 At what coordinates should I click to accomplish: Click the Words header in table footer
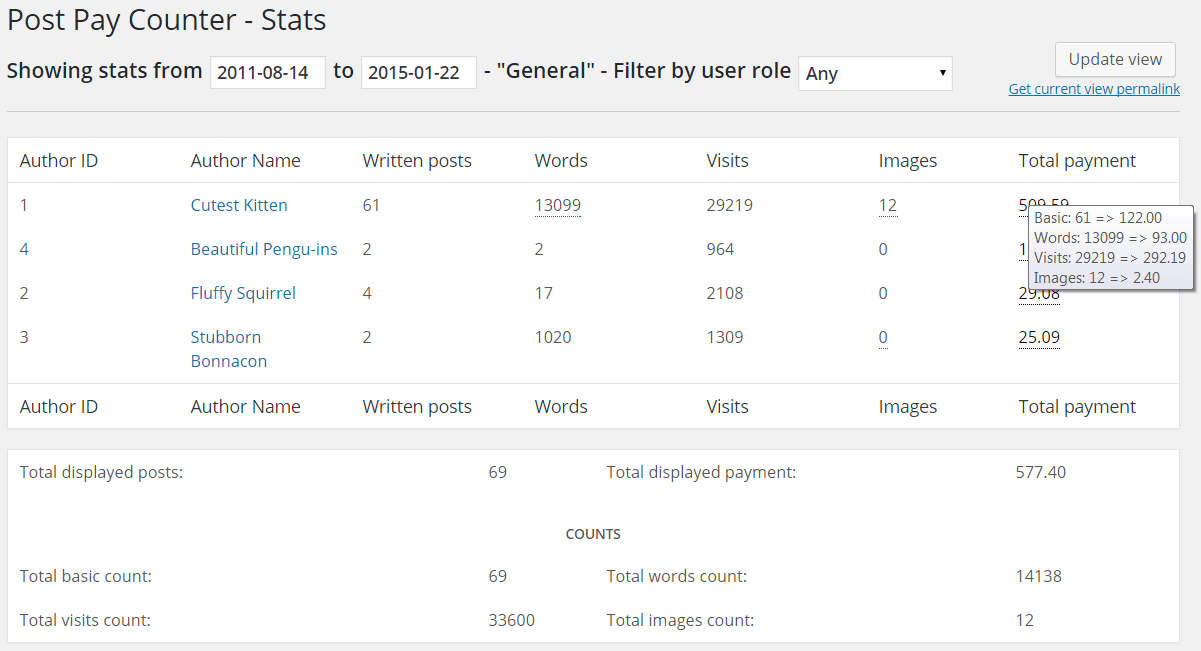561,406
